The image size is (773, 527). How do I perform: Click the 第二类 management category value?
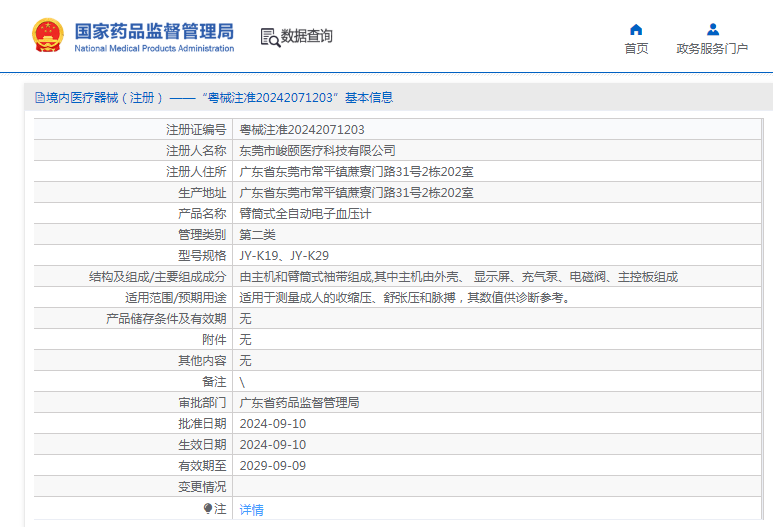257,235
